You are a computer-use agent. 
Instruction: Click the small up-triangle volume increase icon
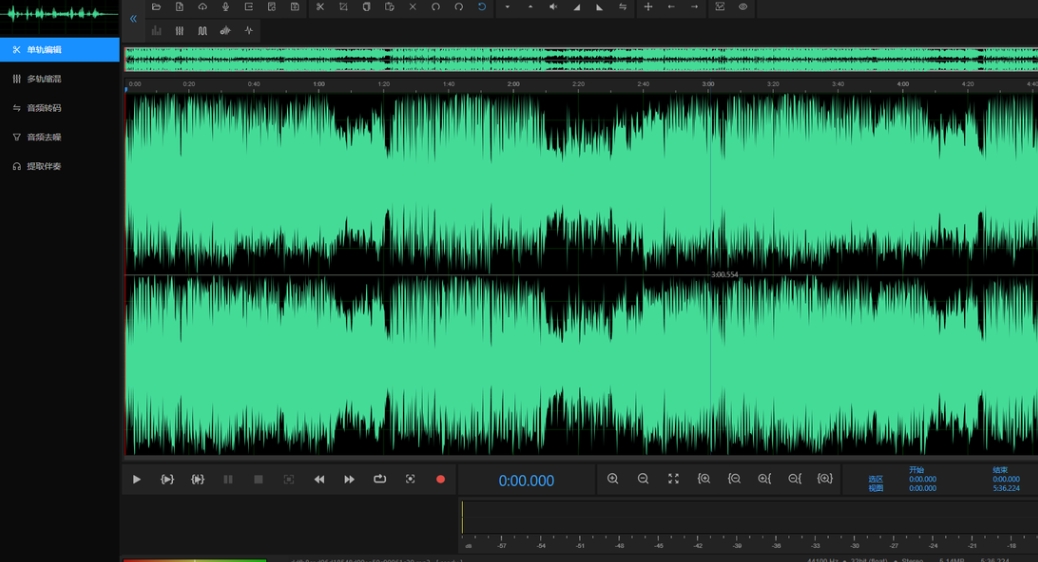point(530,7)
